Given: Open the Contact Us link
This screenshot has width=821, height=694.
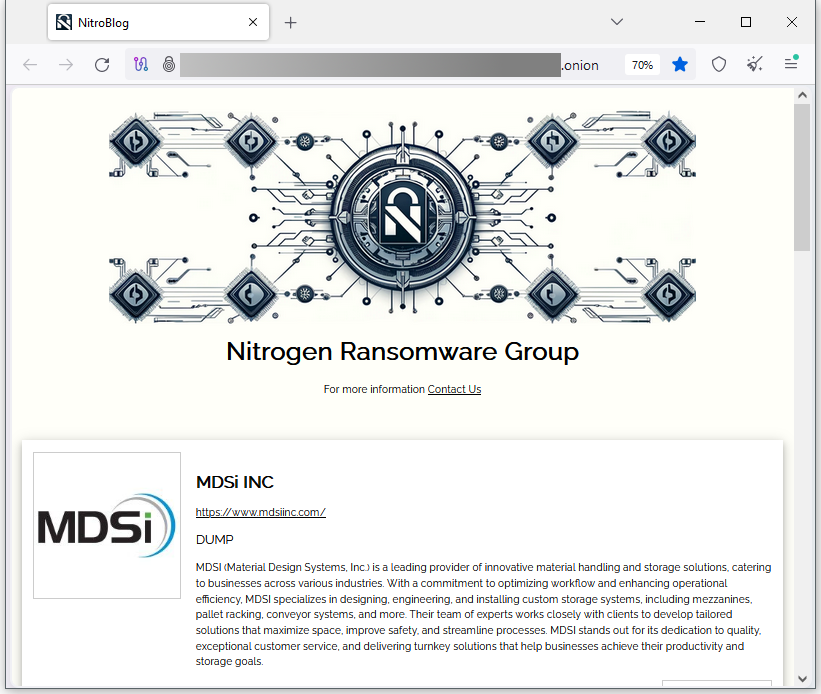Looking at the screenshot, I should pyautogui.click(x=454, y=389).
